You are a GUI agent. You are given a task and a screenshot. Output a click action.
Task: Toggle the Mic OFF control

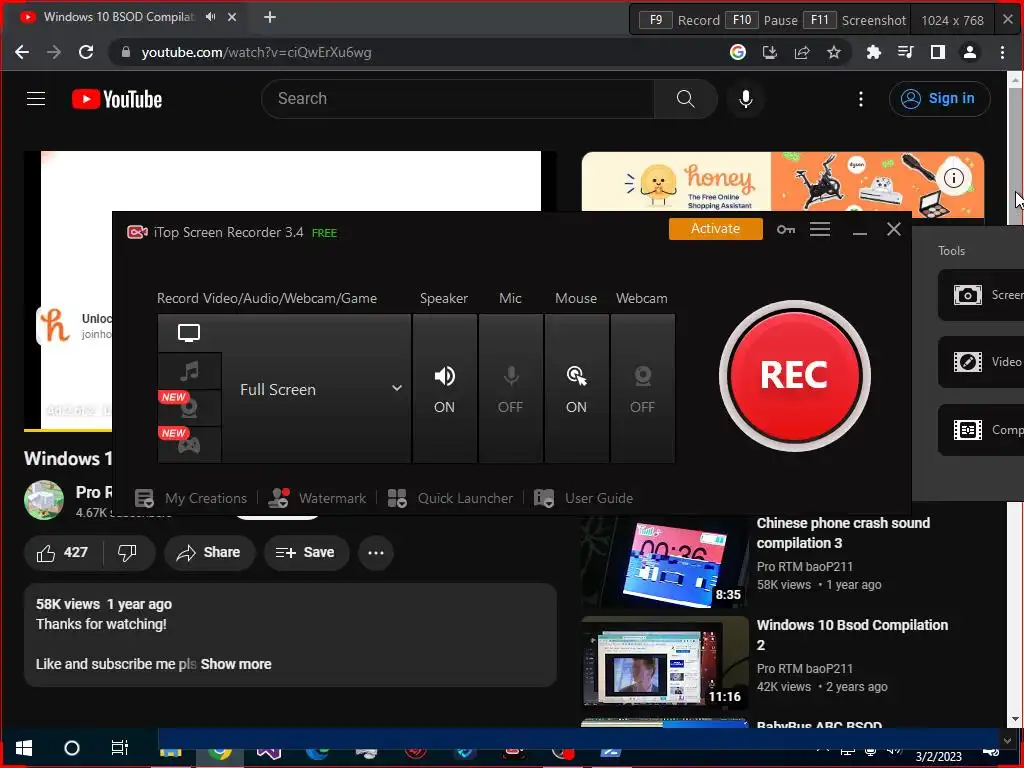coord(511,389)
